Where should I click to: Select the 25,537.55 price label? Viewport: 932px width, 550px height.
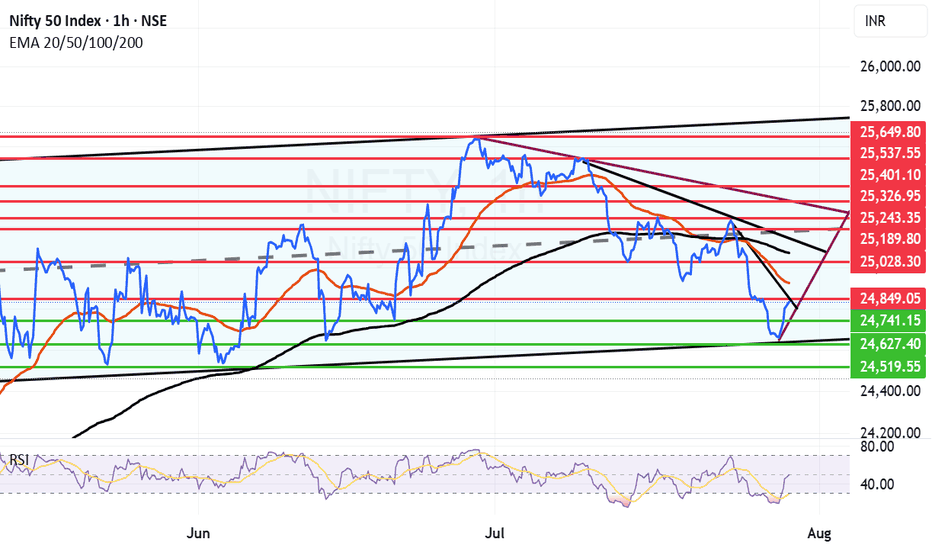tap(889, 153)
